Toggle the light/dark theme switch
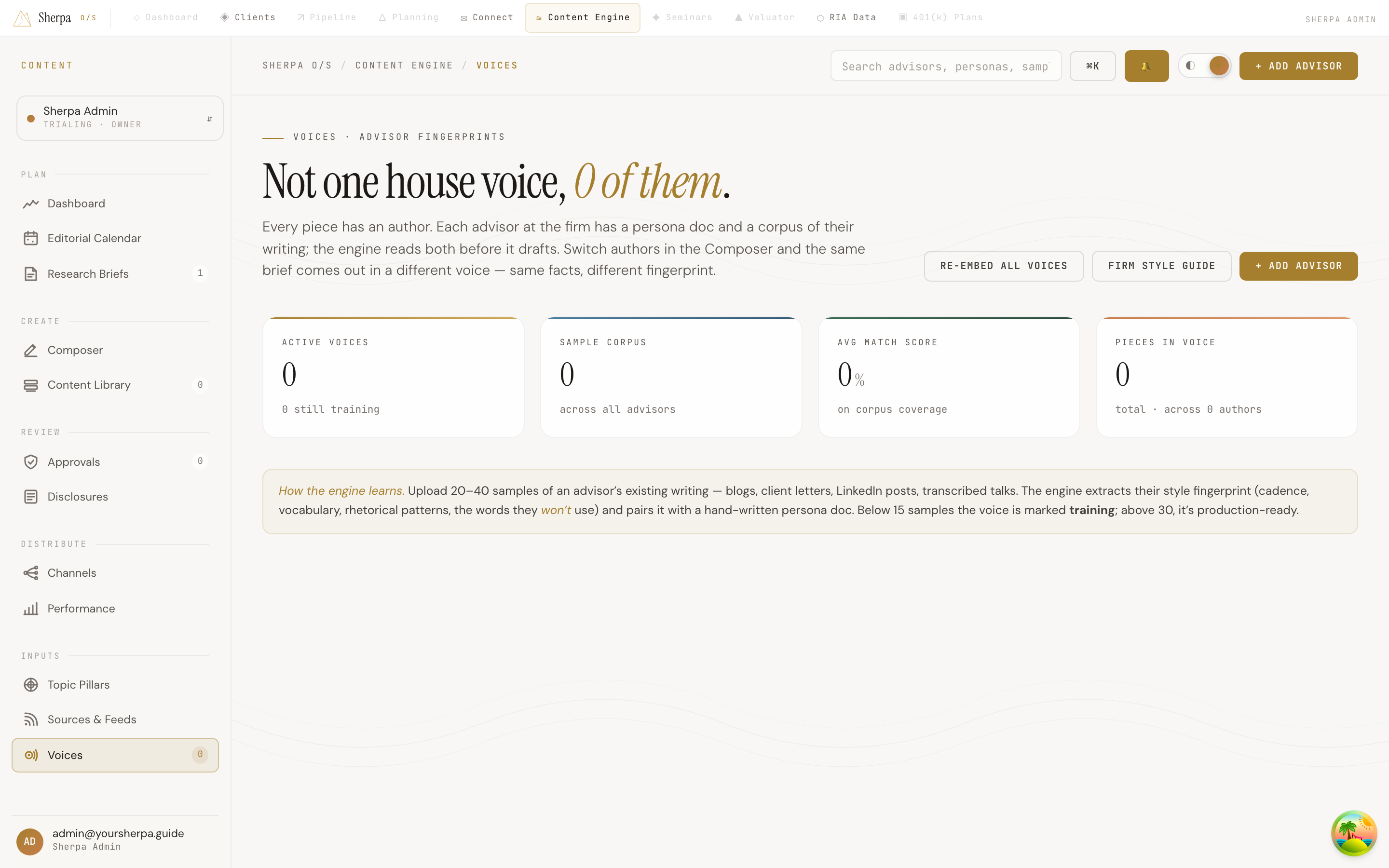The height and width of the screenshot is (868, 1389). pyautogui.click(x=1204, y=66)
